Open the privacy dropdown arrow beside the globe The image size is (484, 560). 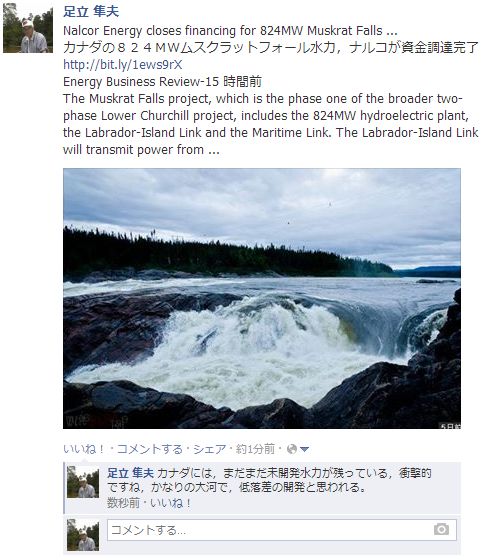(304, 449)
